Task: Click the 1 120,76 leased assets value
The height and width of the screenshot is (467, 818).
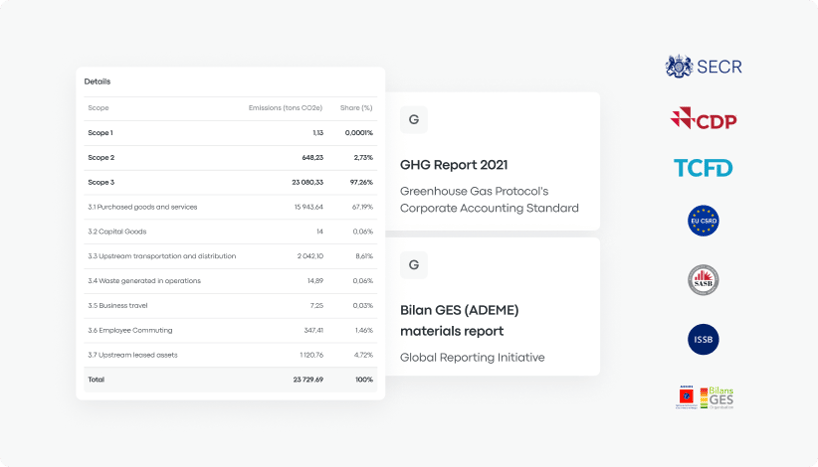Action: tap(311, 355)
